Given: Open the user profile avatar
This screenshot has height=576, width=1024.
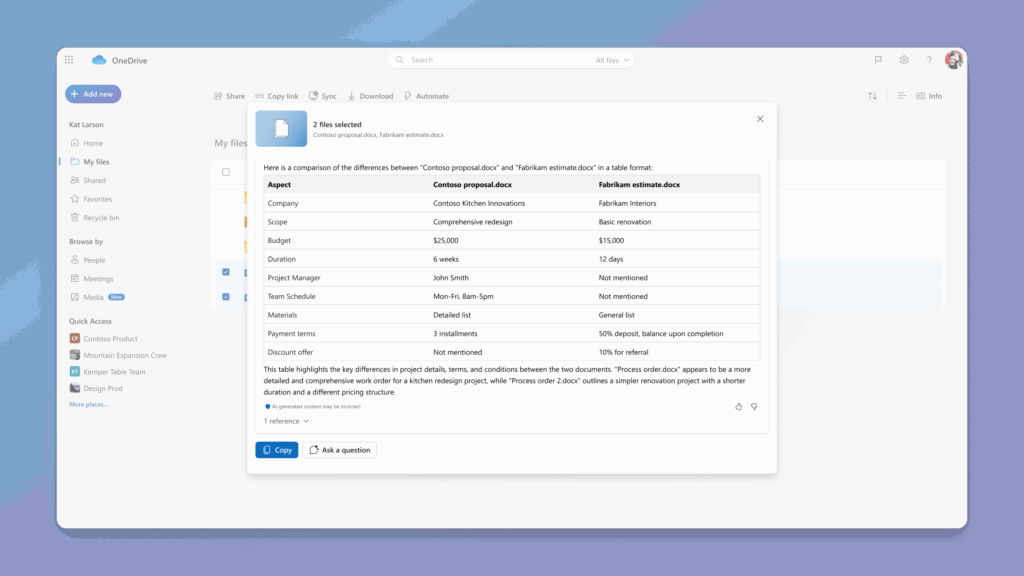Looking at the screenshot, I should pos(953,59).
